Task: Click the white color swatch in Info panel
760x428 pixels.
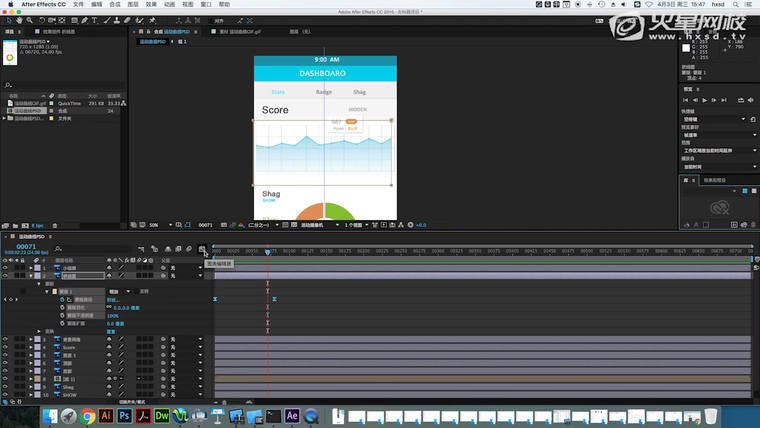Action: point(686,47)
